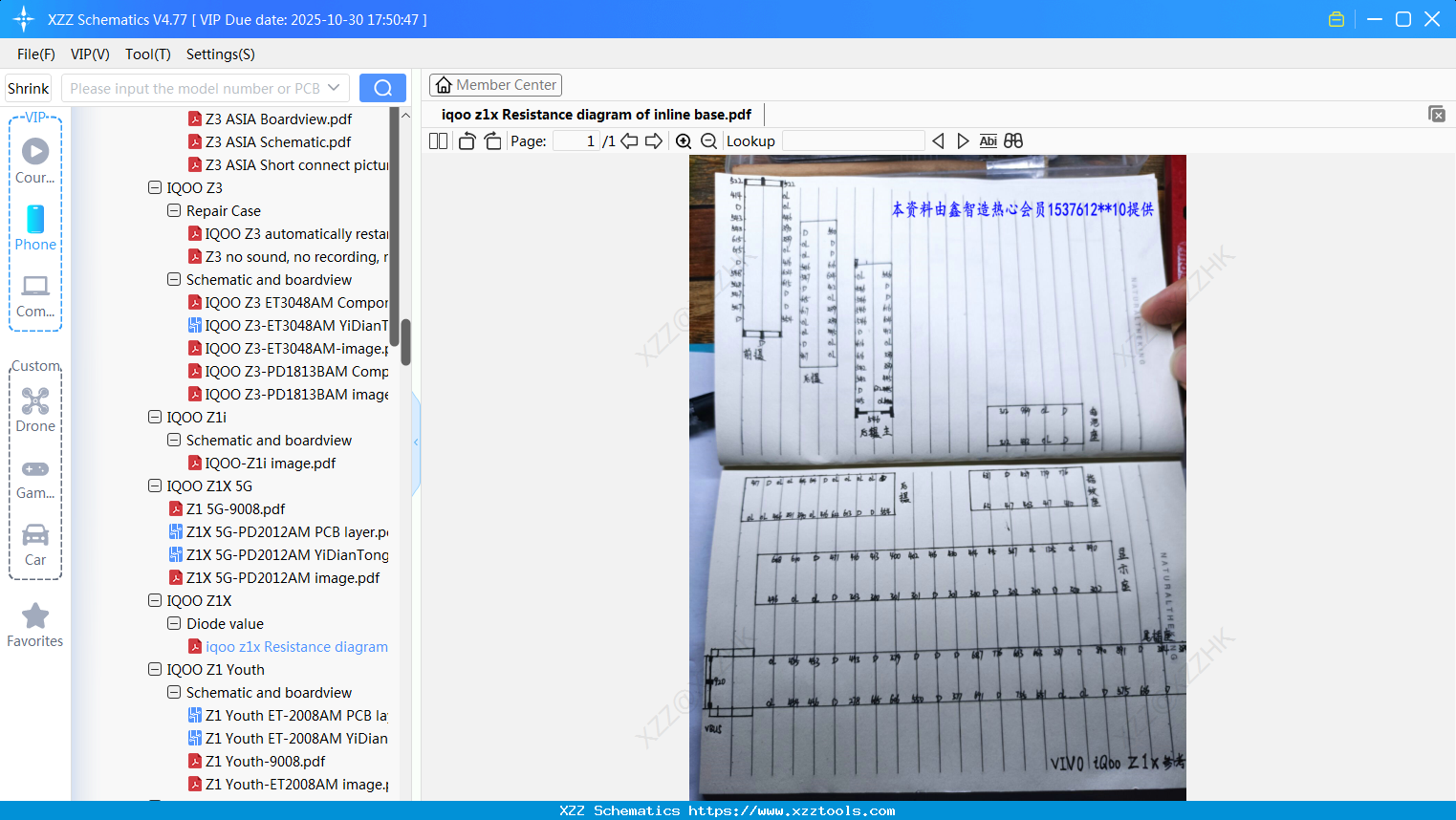Open the model number dropdown arrow

[334, 88]
